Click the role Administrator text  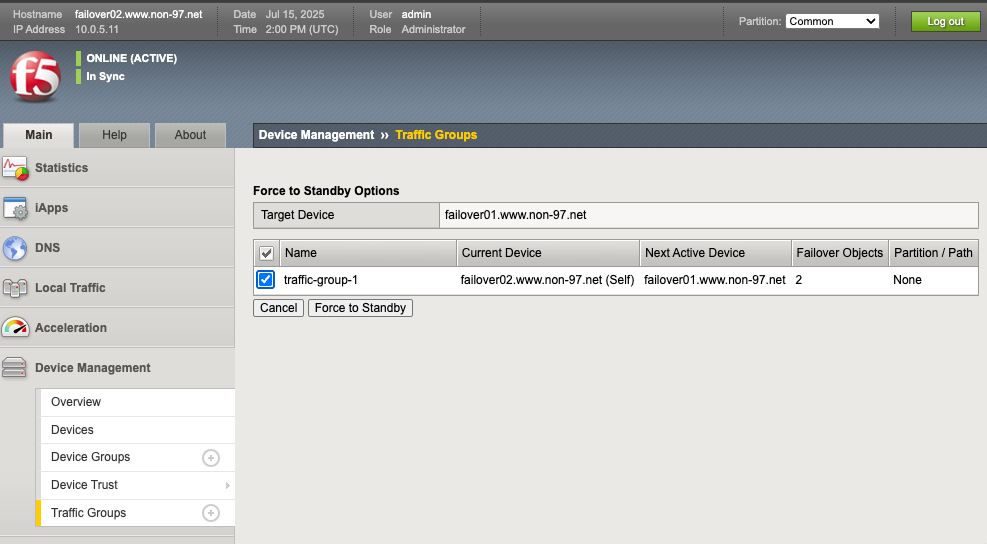pyautogui.click(x=433, y=29)
